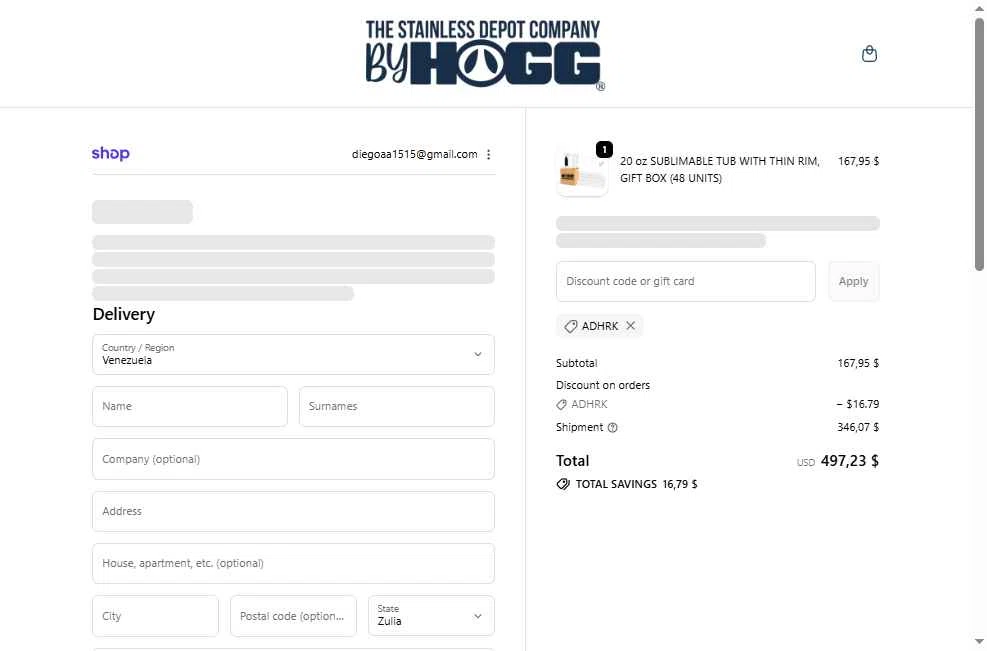Click the 497,23 $ total amount
This screenshot has height=651, width=987.
850,461
